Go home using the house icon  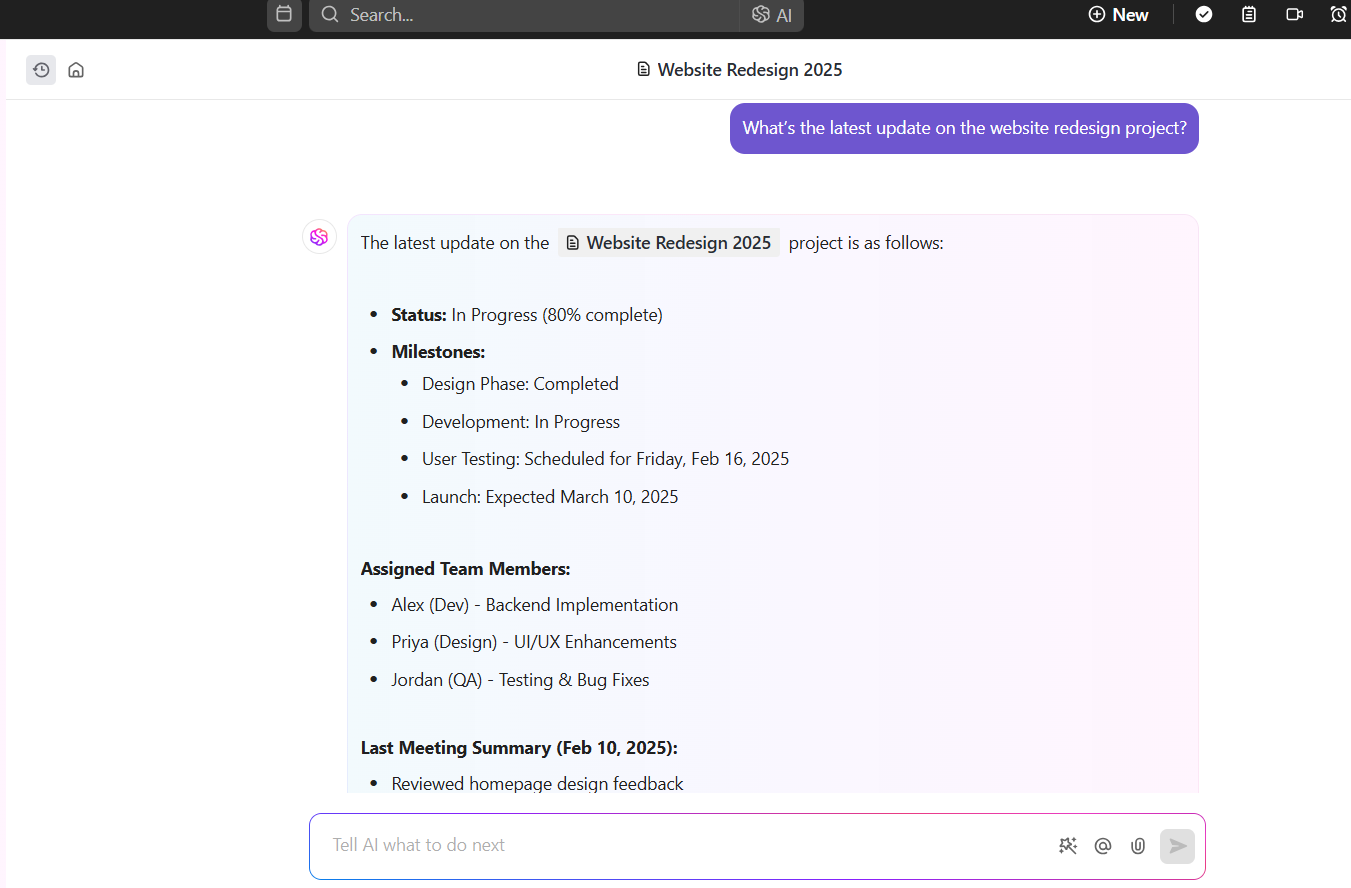click(x=76, y=69)
